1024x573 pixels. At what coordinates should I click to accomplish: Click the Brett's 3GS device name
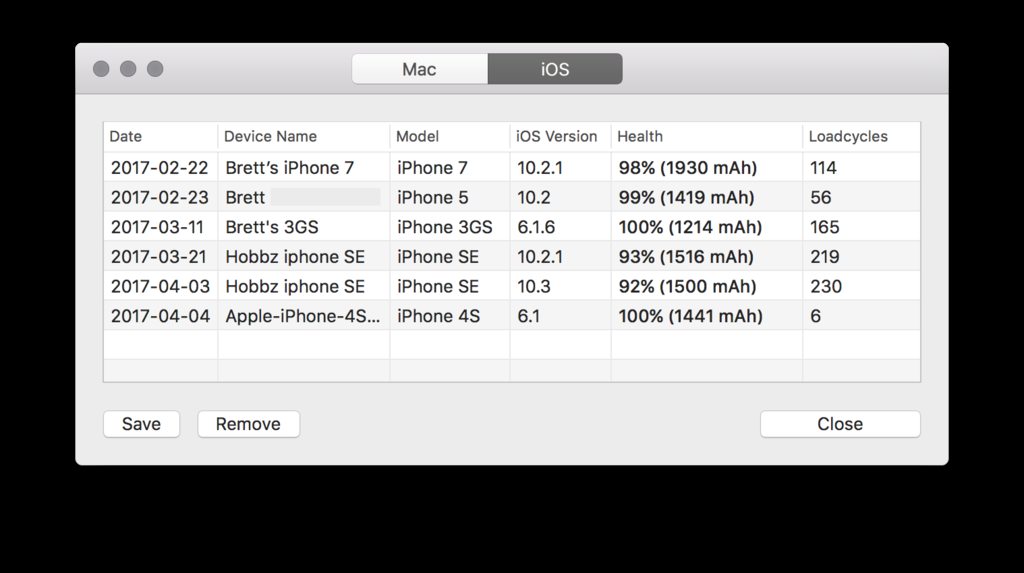272,227
